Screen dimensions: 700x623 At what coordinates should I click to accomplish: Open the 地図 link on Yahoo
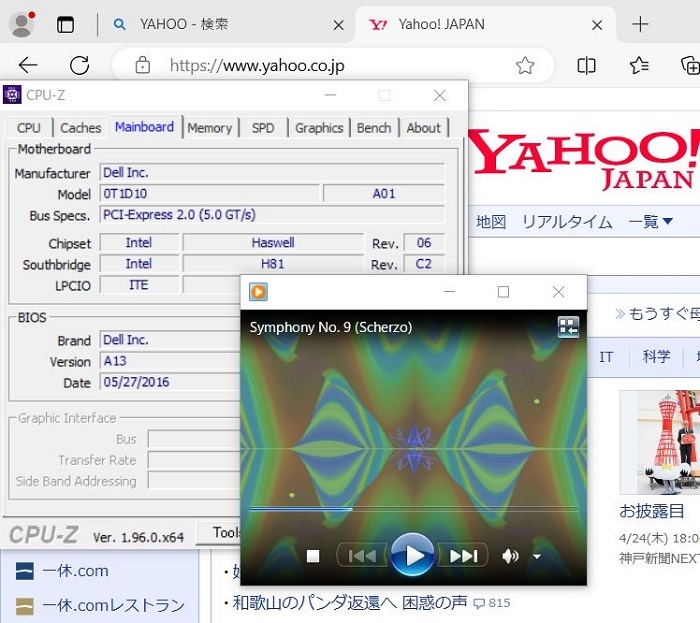[x=491, y=221]
